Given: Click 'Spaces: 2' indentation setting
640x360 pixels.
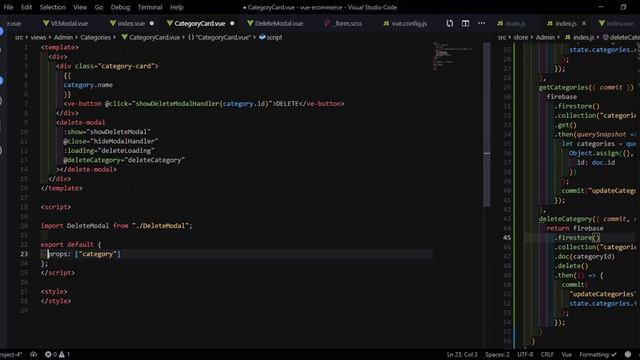Looking at the screenshot, I should point(497,354).
